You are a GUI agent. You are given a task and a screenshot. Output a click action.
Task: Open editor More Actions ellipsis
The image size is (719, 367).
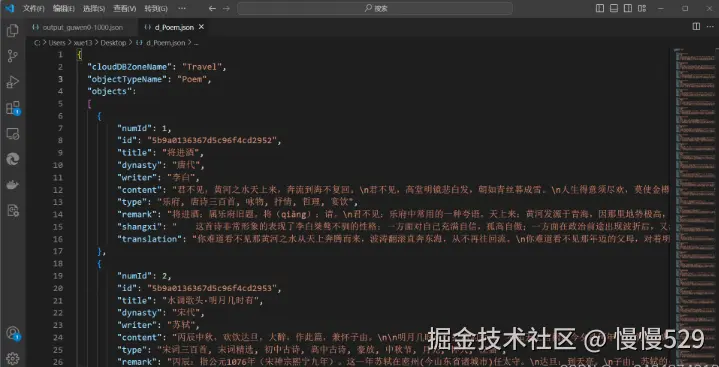tap(710, 27)
